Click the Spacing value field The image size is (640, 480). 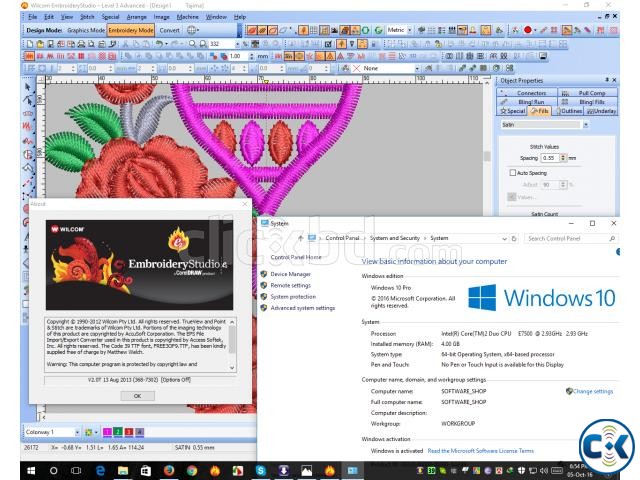[x=549, y=158]
